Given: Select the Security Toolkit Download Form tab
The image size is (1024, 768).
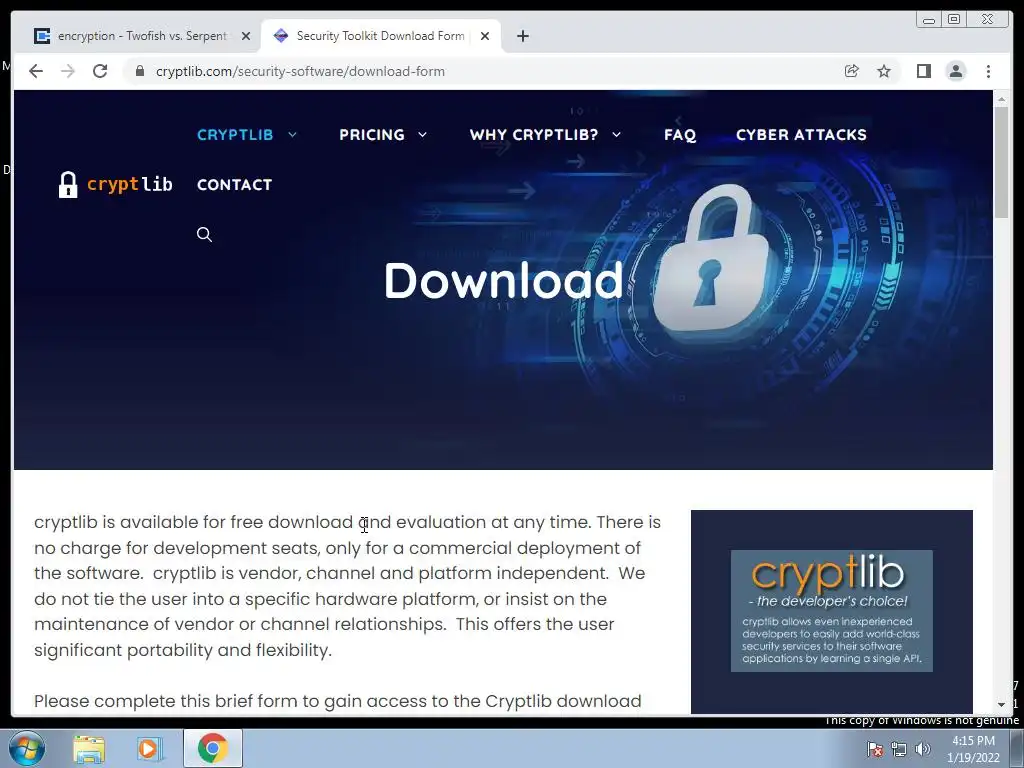Looking at the screenshot, I should coord(380,36).
